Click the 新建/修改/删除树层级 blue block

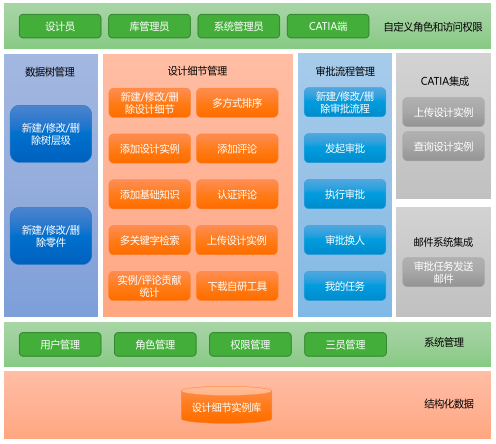(x=51, y=134)
